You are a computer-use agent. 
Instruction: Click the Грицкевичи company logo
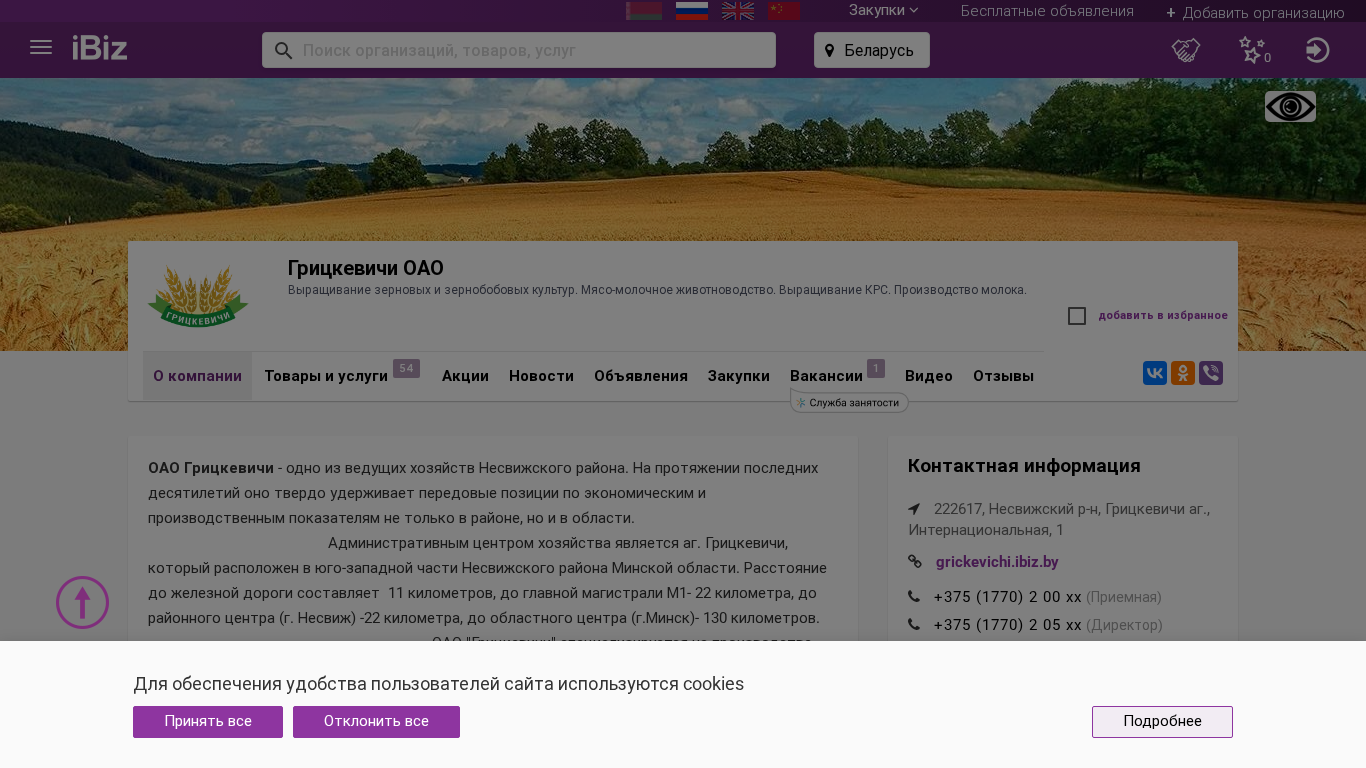click(x=198, y=296)
